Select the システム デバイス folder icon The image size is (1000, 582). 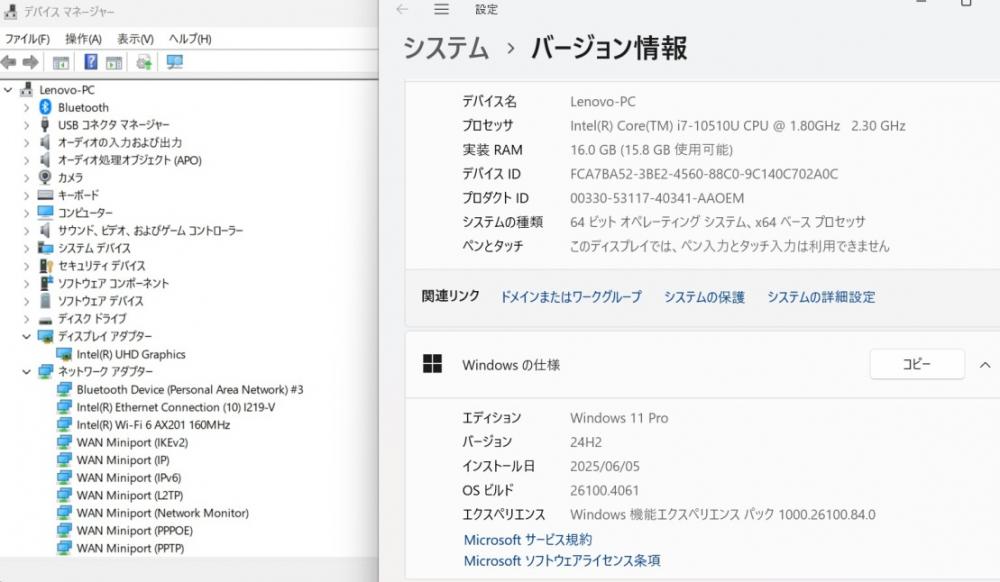click(45, 247)
